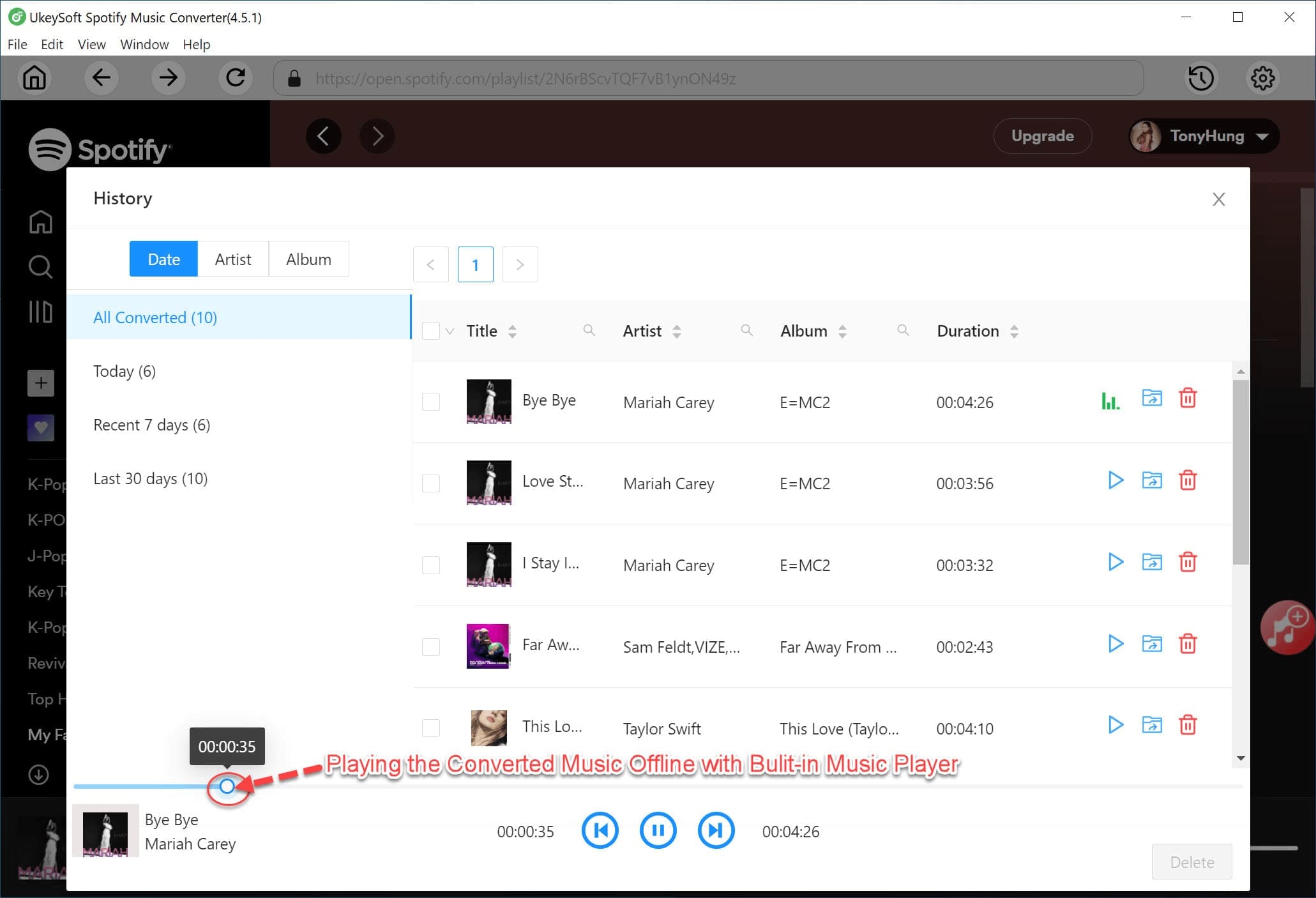Select the Far Aw... track checkbox
Image resolution: width=1316 pixels, height=898 pixels.
pos(432,646)
